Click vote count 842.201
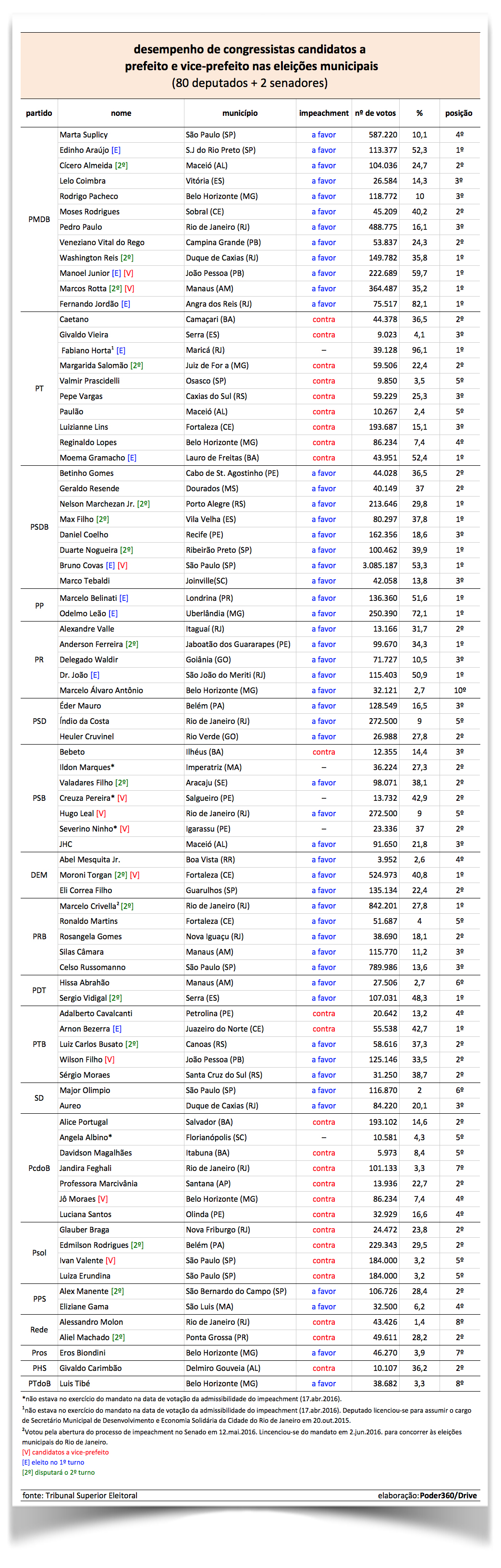 click(x=382, y=906)
